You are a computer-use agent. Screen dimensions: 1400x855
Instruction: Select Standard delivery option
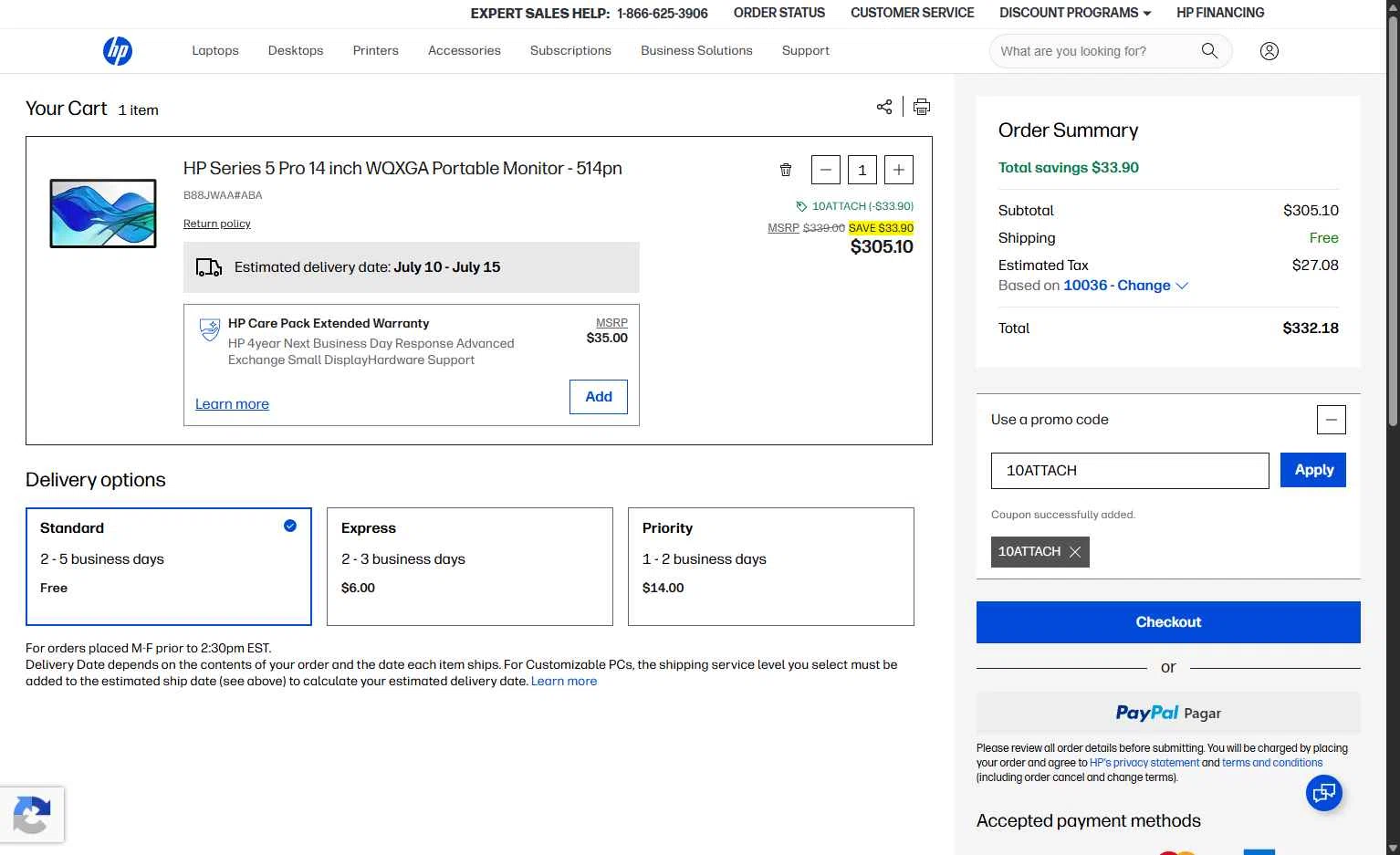click(x=169, y=567)
